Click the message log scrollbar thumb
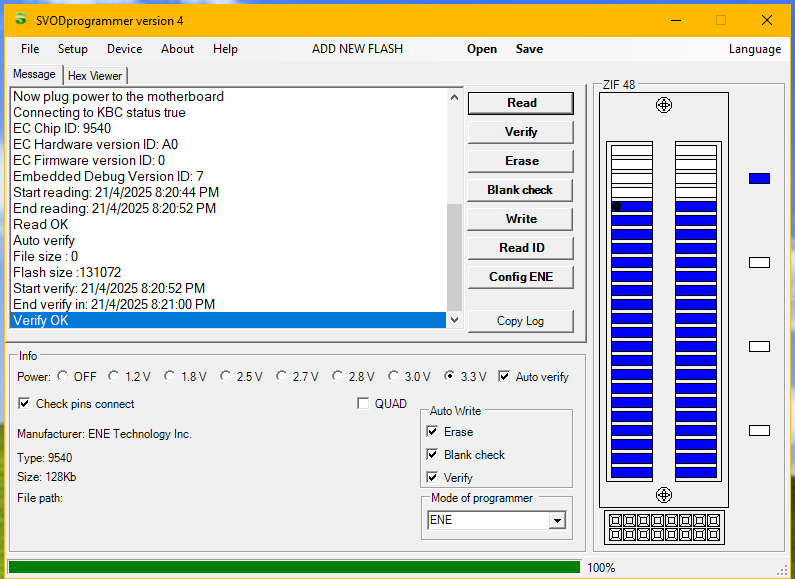This screenshot has height=579, width=795. 454,258
